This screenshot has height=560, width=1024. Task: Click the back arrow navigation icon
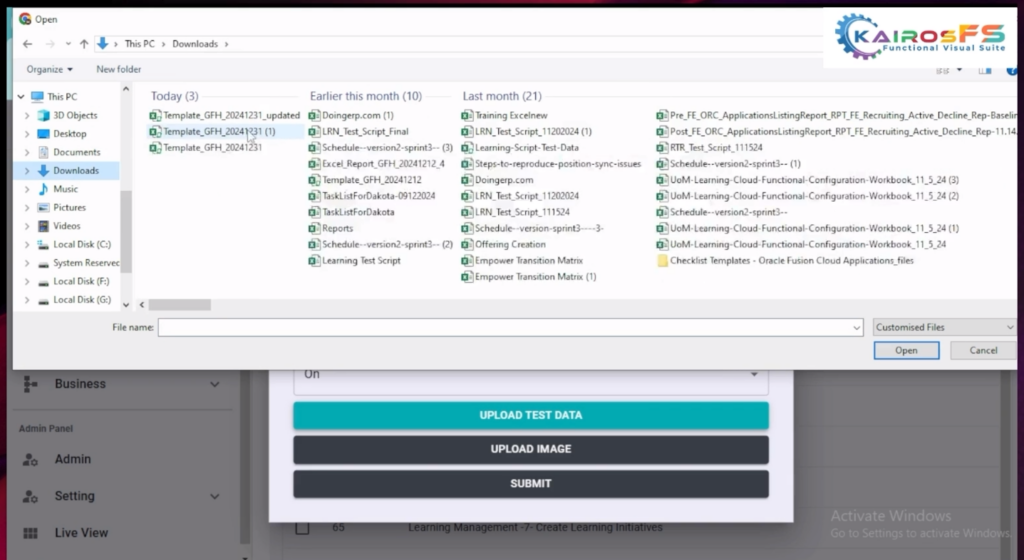[26, 44]
